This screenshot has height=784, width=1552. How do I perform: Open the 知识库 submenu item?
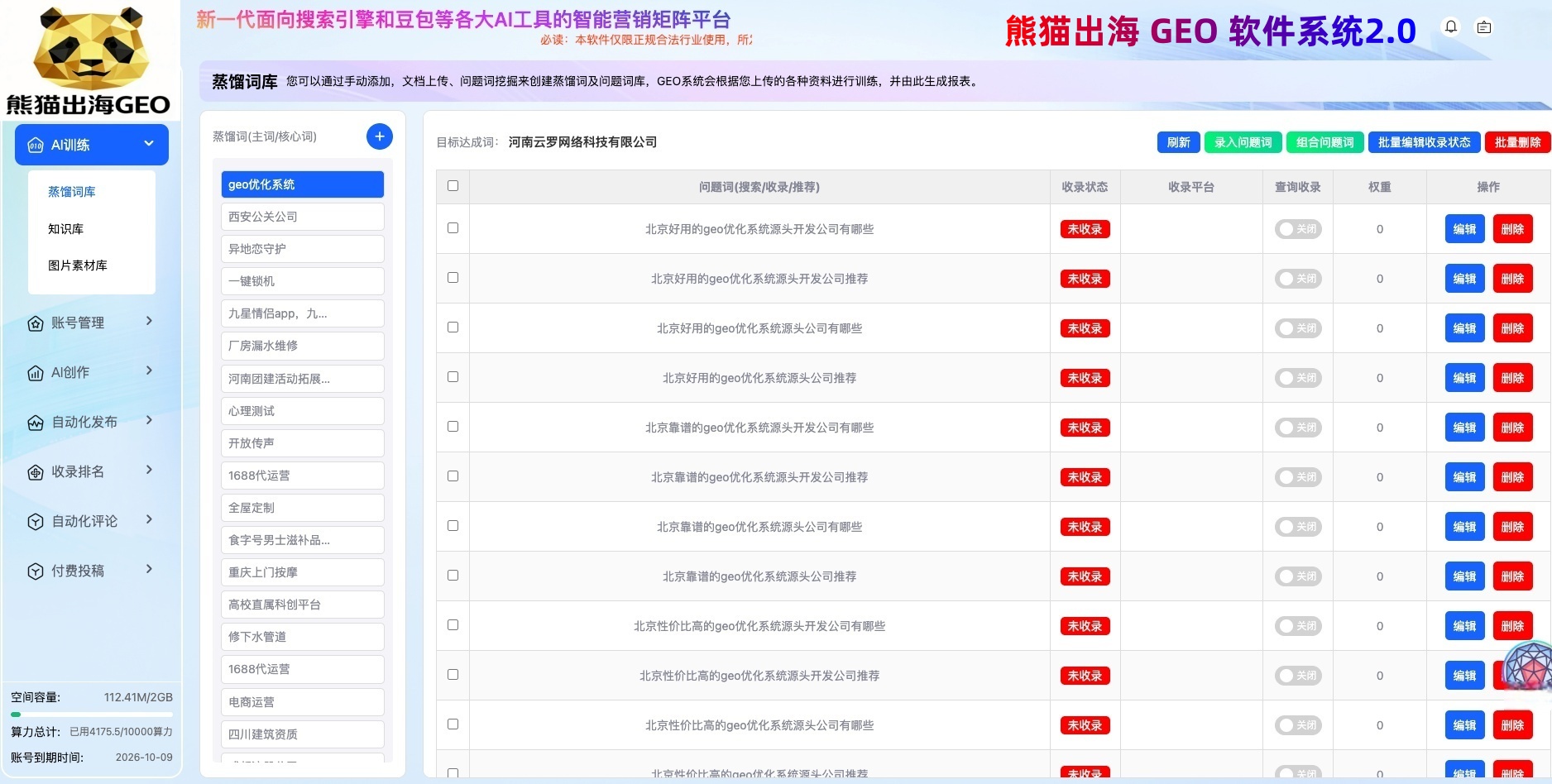tap(66, 229)
